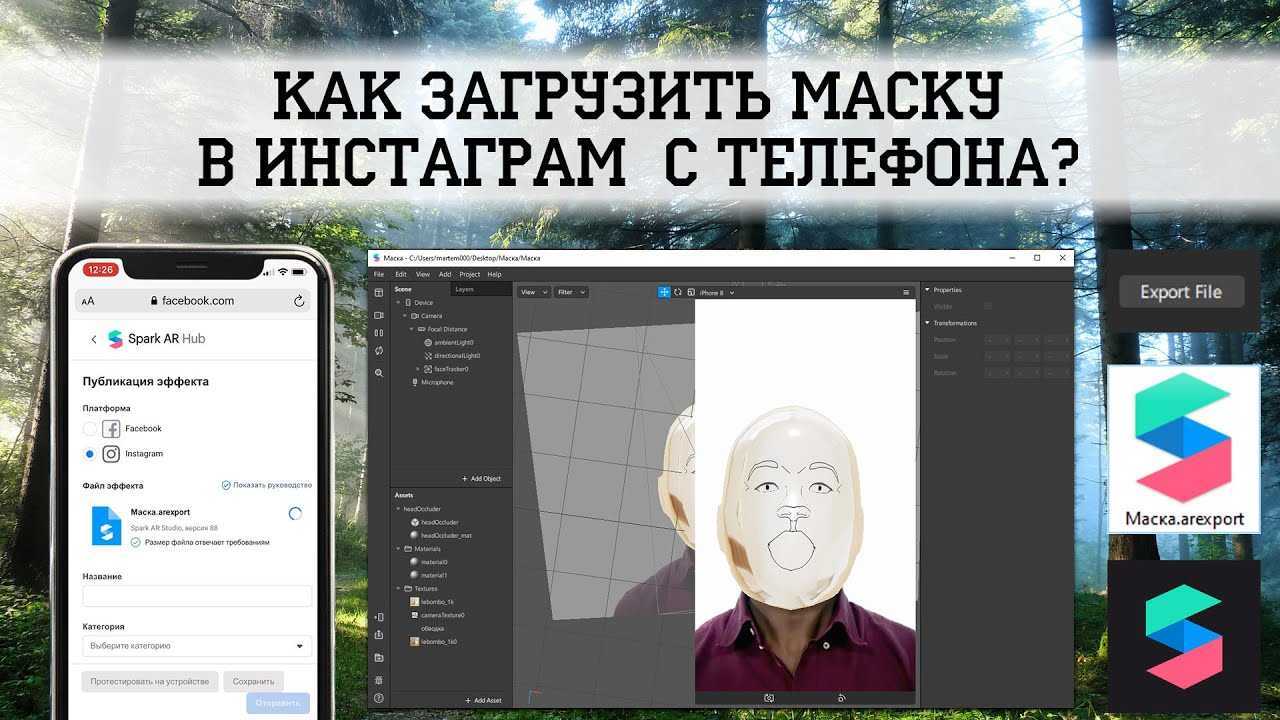The width and height of the screenshot is (1280, 720).
Task: Switch to the Scene tab
Action: [403, 289]
